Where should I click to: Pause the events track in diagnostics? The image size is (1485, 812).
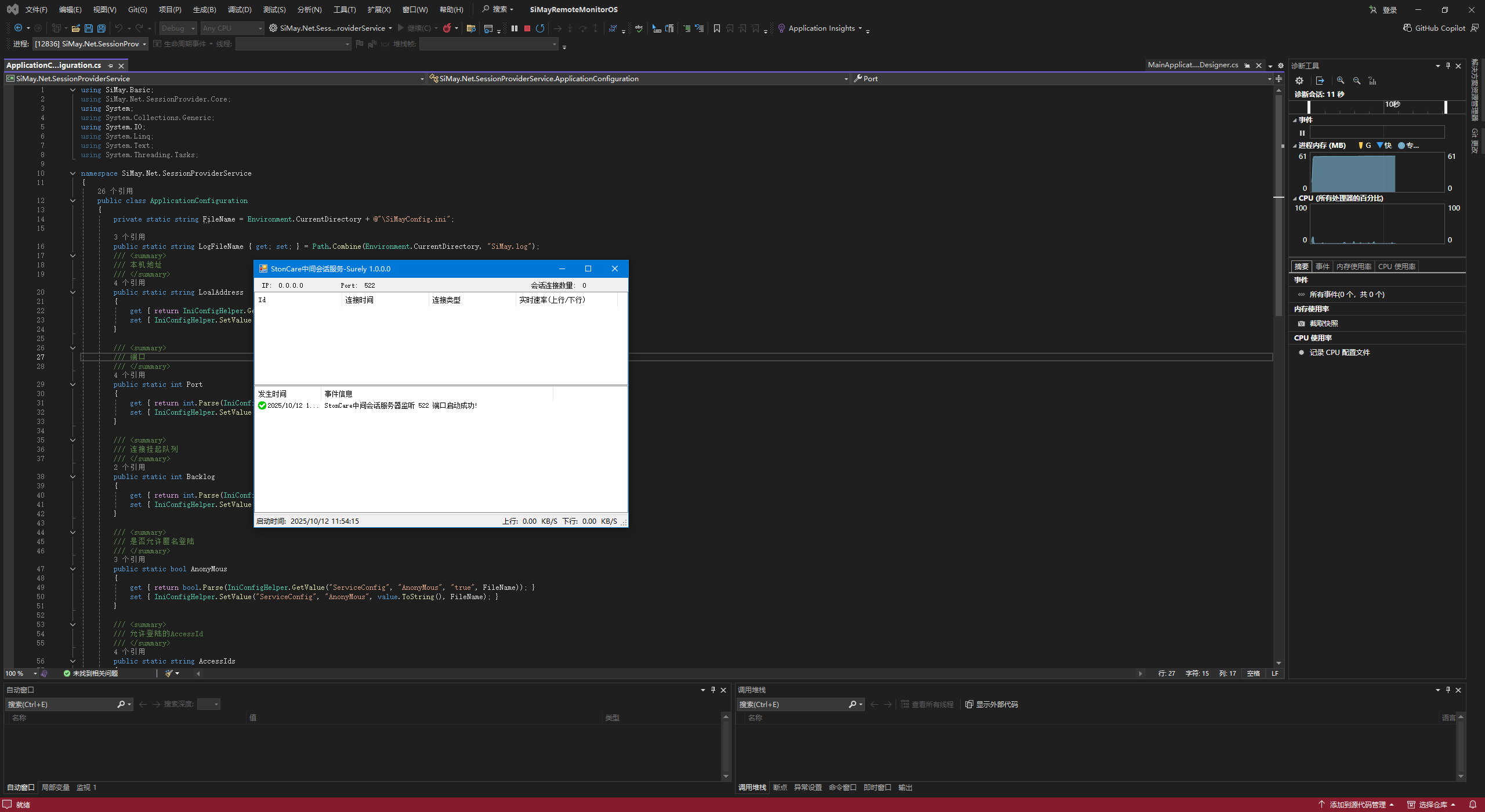1302,133
